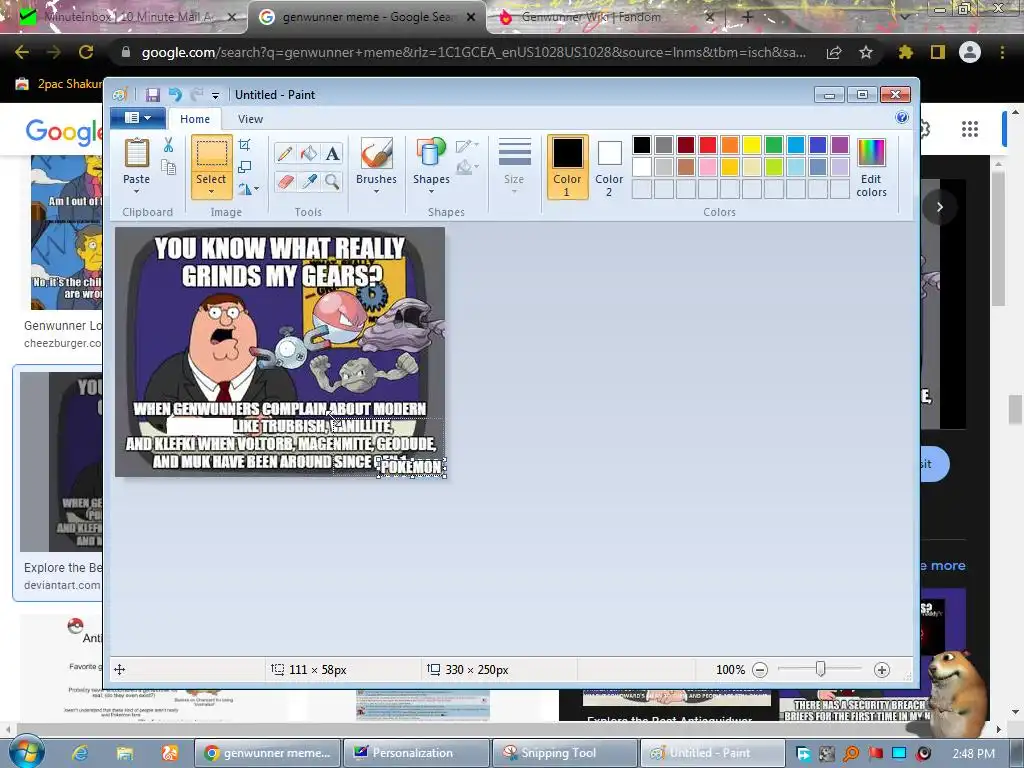Click Chrome back arrow button

pos(22,52)
